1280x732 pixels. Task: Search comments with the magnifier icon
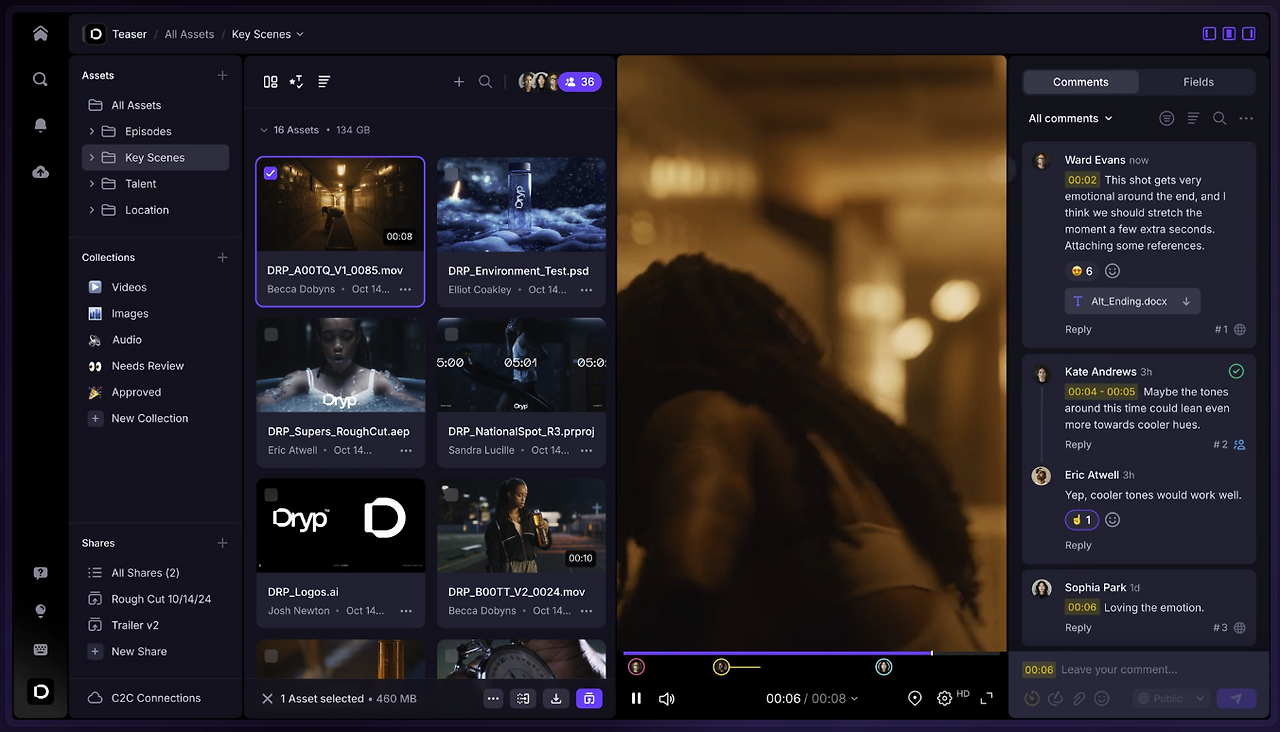(x=1220, y=118)
